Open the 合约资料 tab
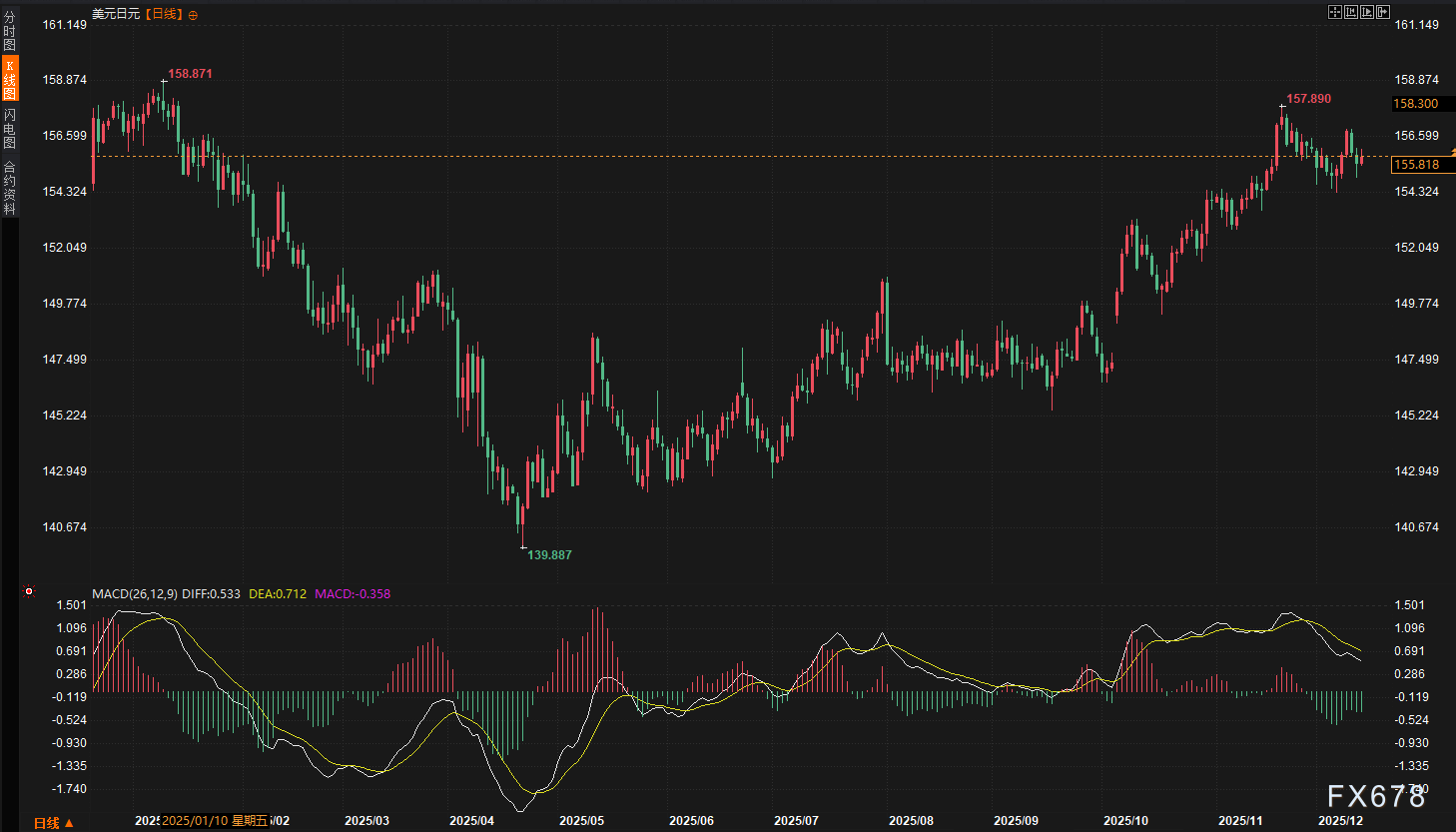 [9, 188]
